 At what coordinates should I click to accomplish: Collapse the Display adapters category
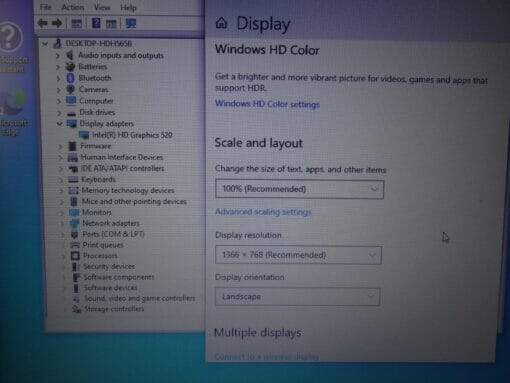click(59, 124)
